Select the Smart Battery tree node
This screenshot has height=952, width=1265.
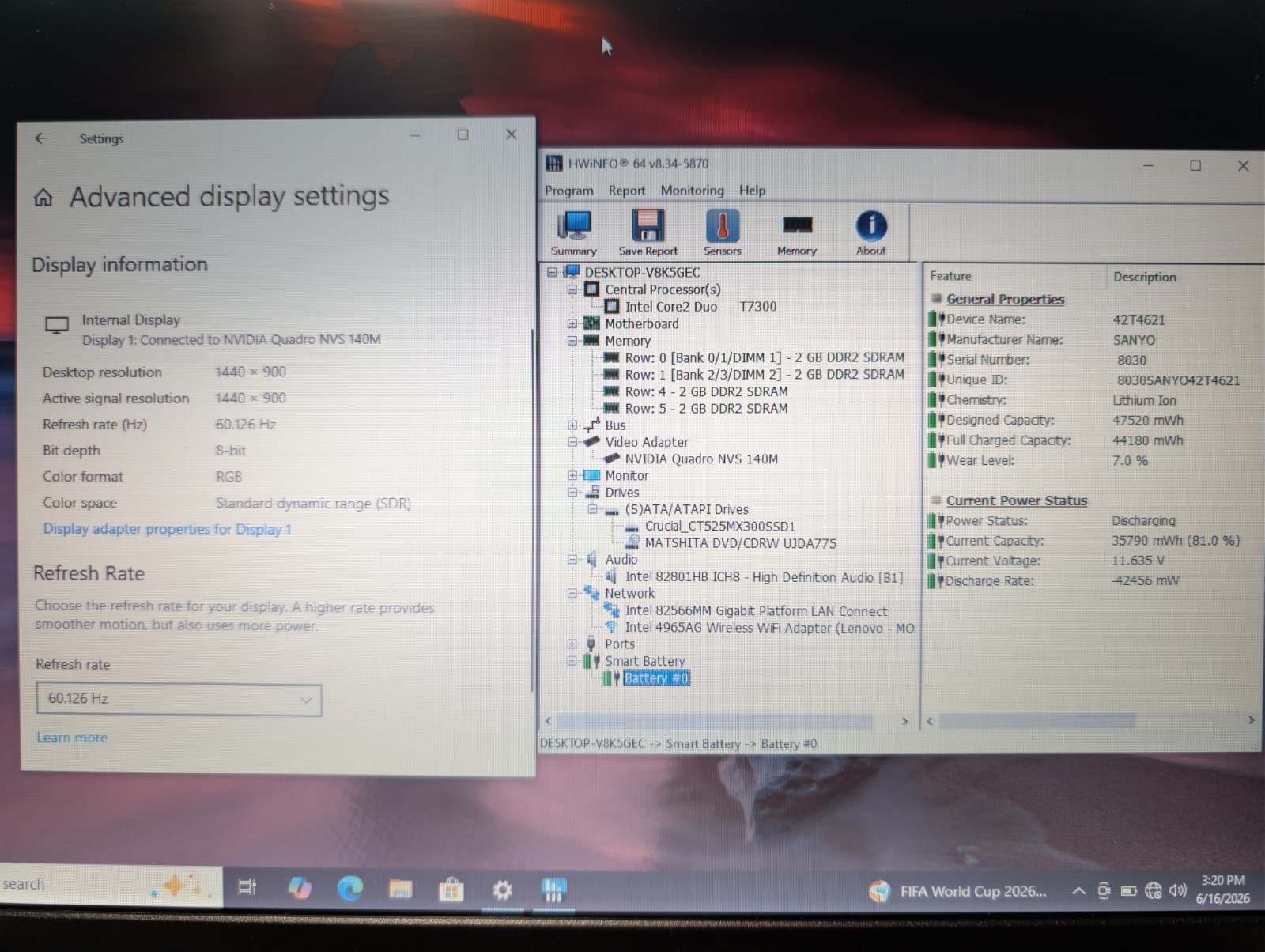[x=644, y=661]
